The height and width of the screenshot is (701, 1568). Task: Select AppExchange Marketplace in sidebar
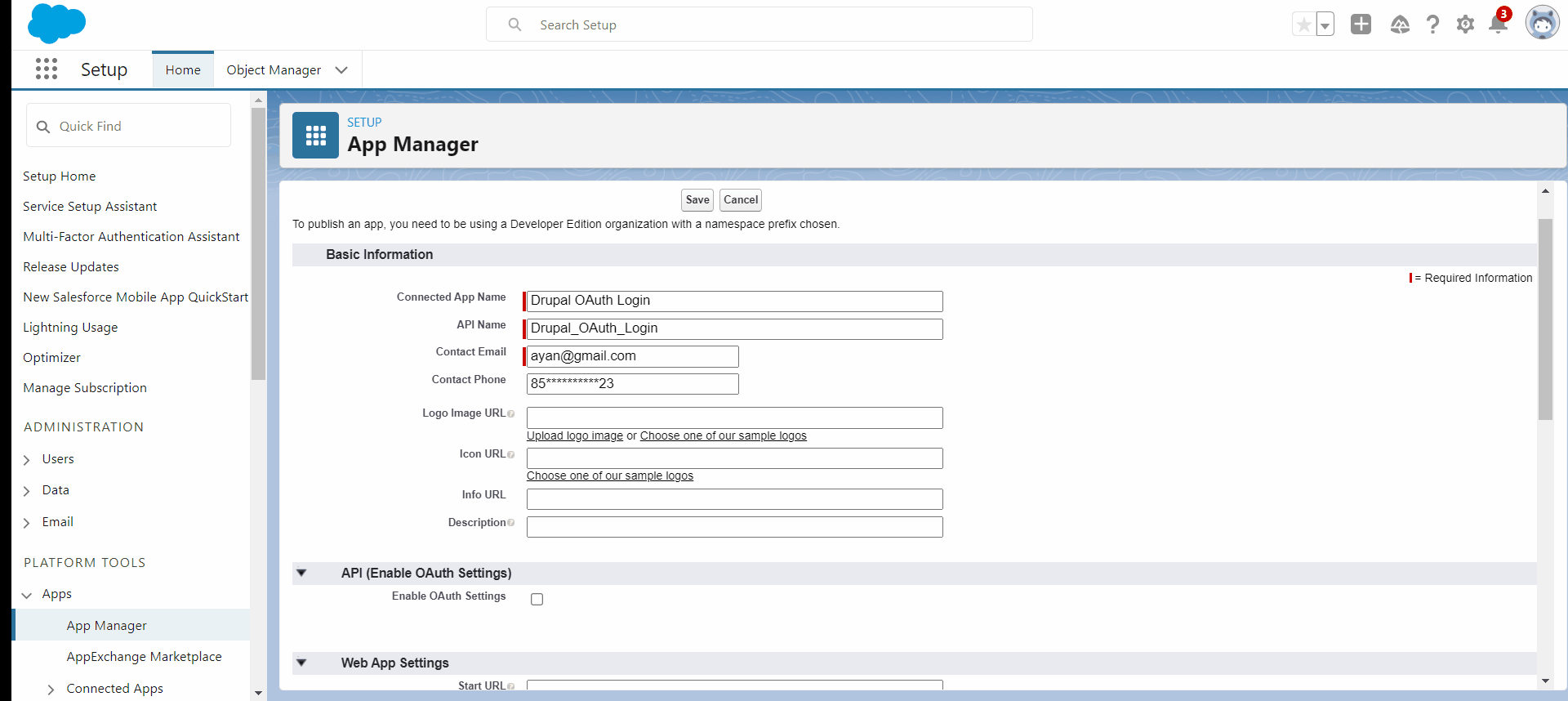[144, 657]
